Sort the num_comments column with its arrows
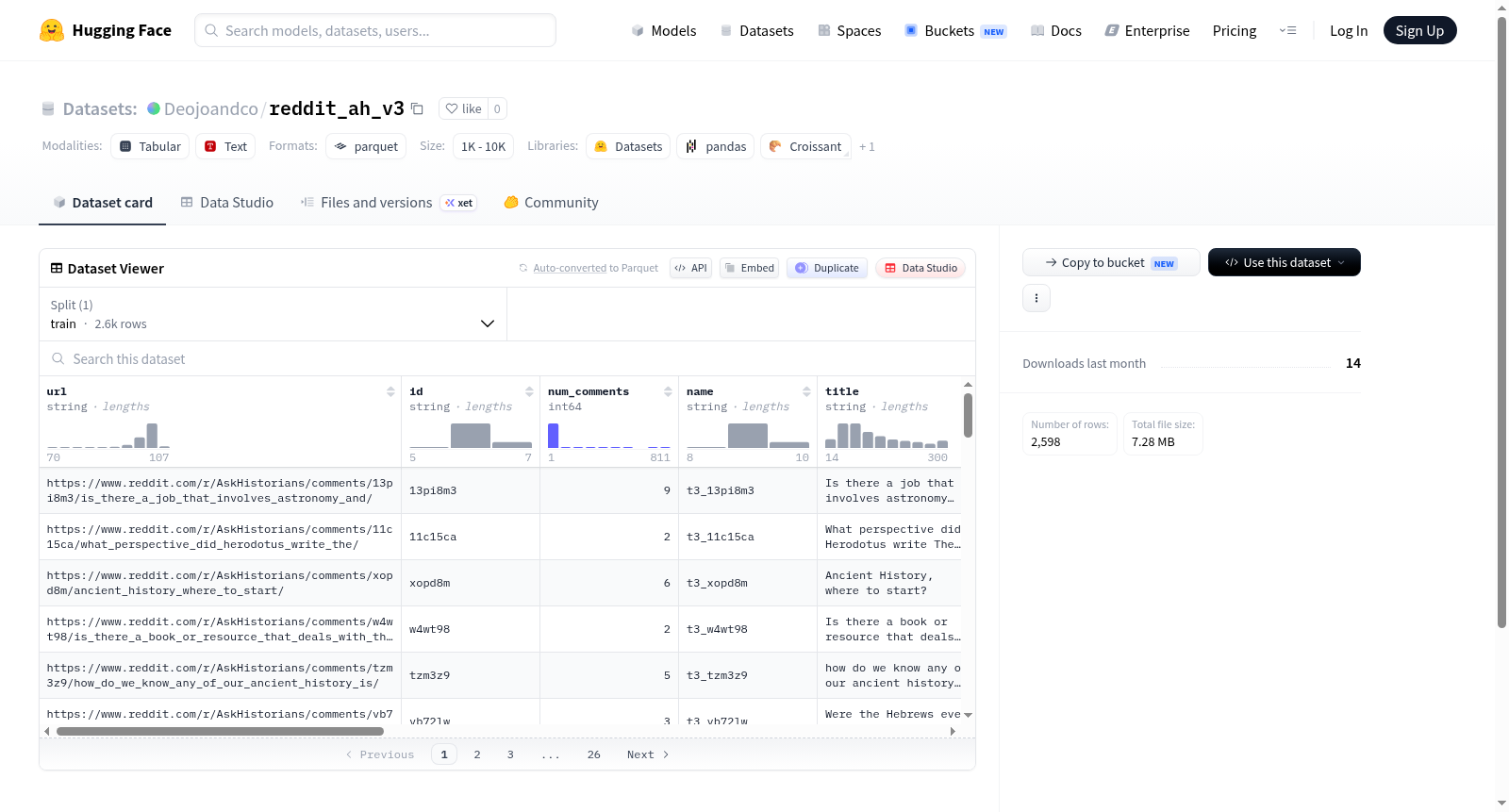The image size is (1509, 812). (668, 391)
